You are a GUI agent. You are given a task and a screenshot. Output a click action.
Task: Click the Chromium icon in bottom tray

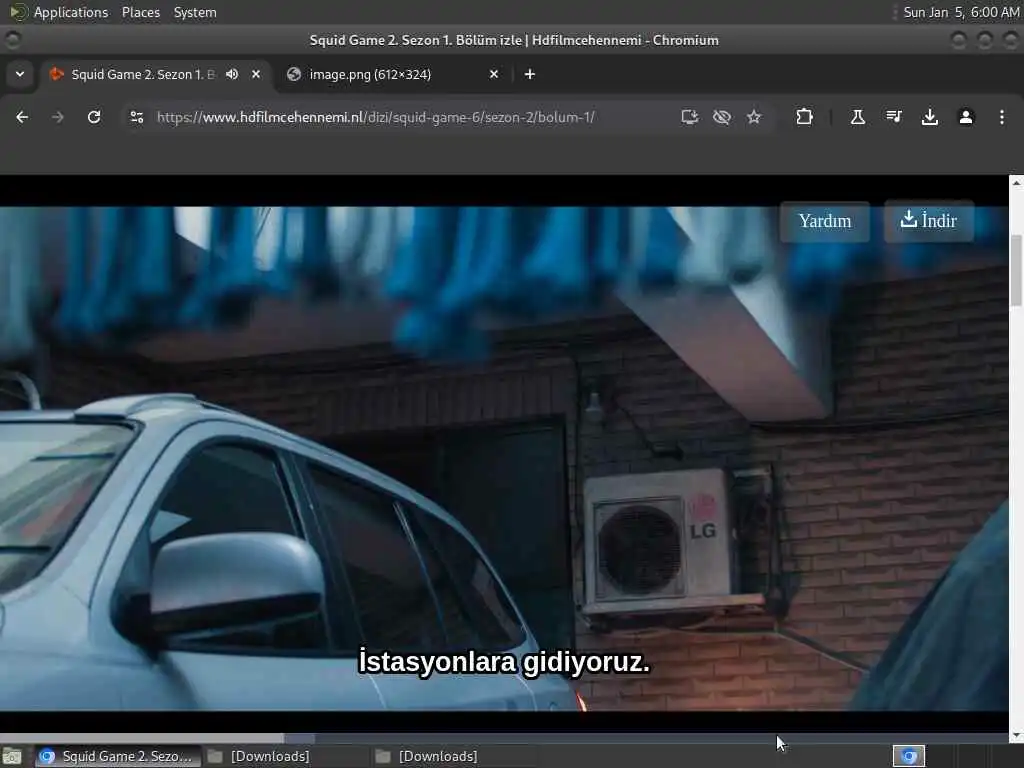click(908, 756)
